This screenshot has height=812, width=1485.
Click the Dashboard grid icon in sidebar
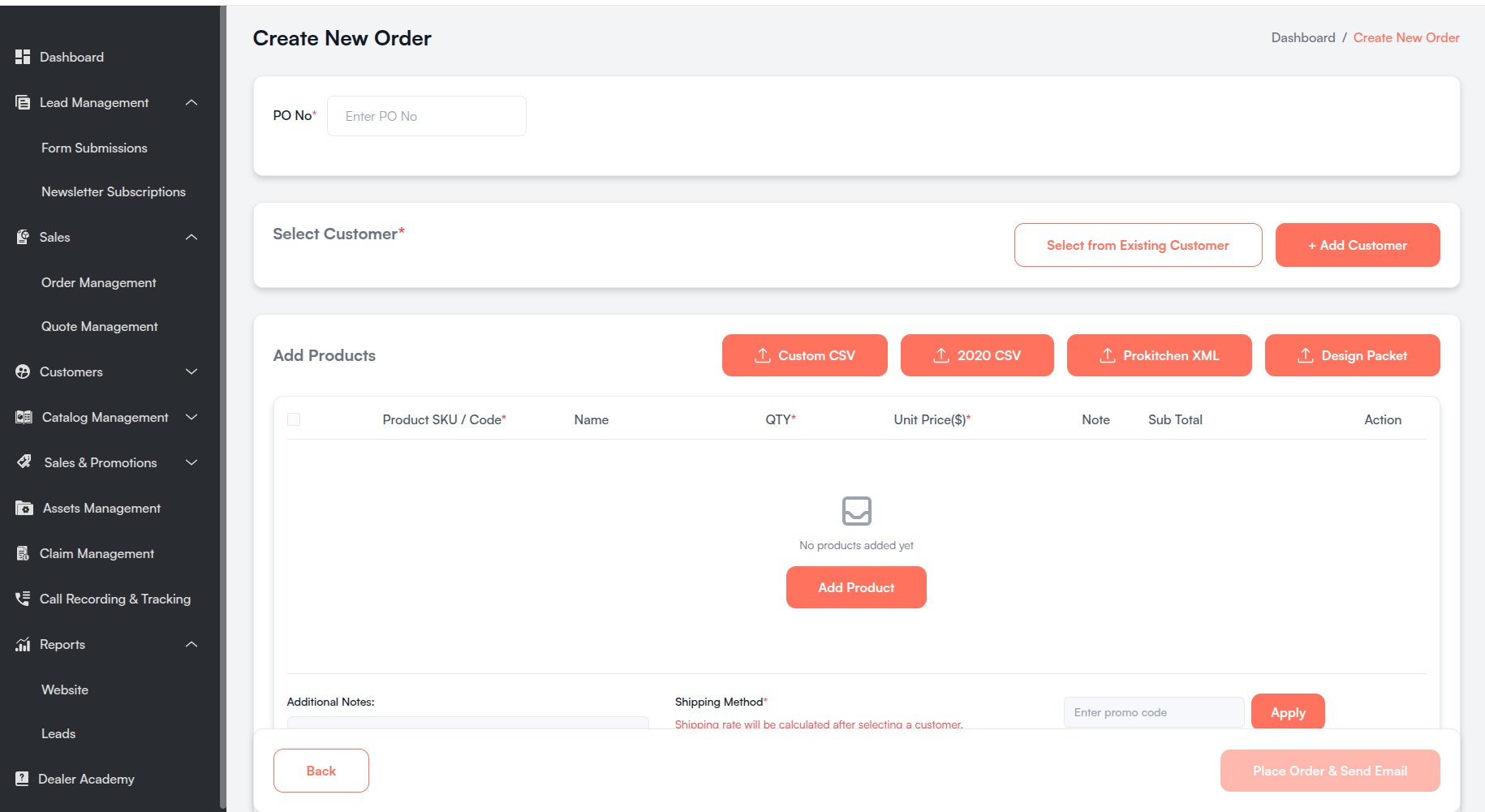[23, 57]
